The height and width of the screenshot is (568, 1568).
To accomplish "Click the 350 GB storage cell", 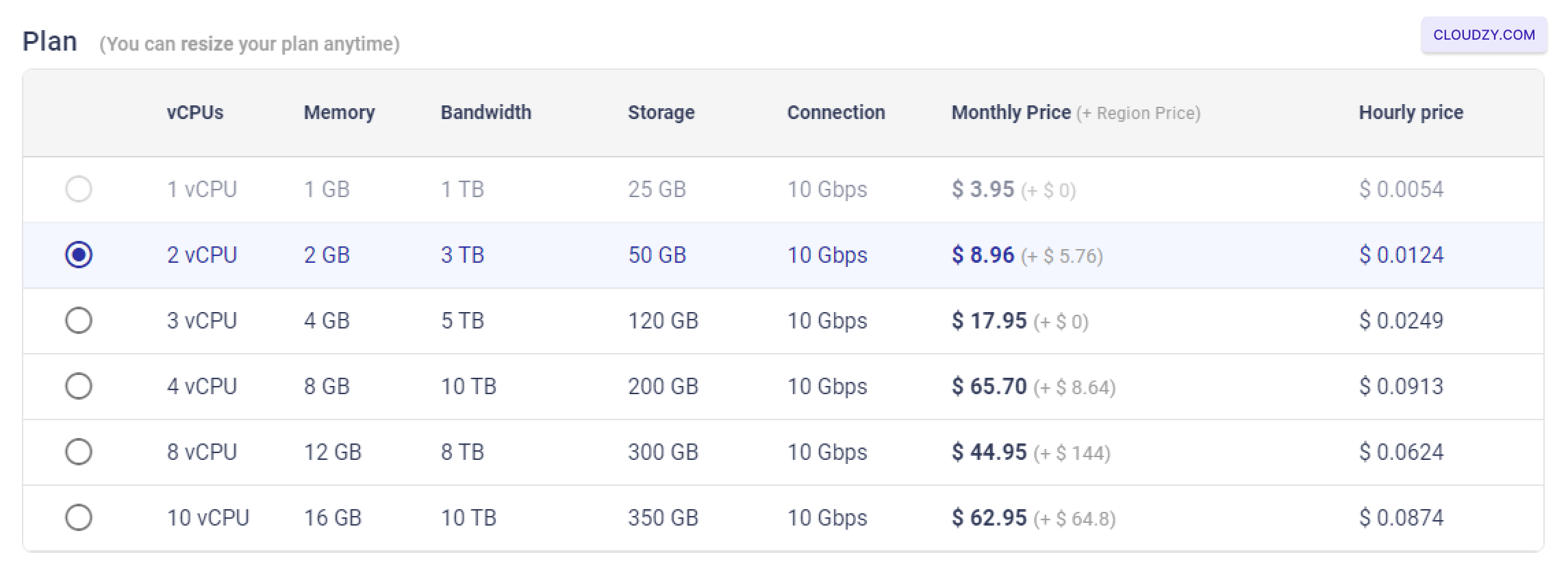I will [663, 517].
